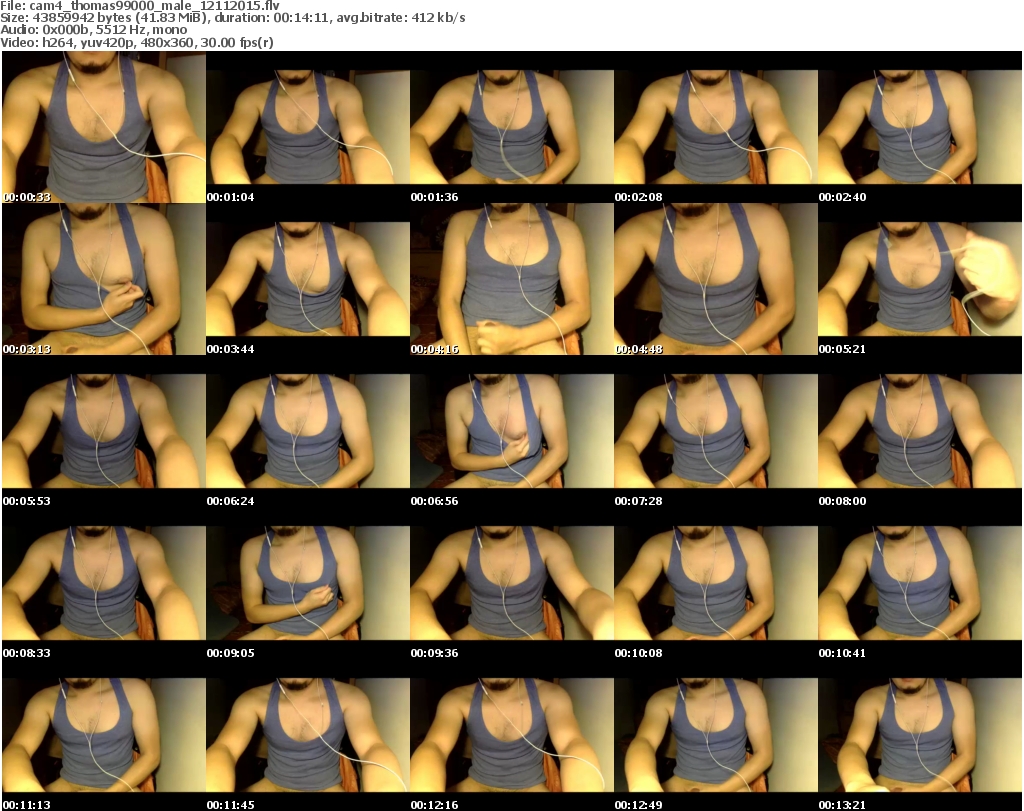The image size is (1024, 811).
Task: Click the thumbnail at 00:08:00
Action: click(x=920, y=432)
